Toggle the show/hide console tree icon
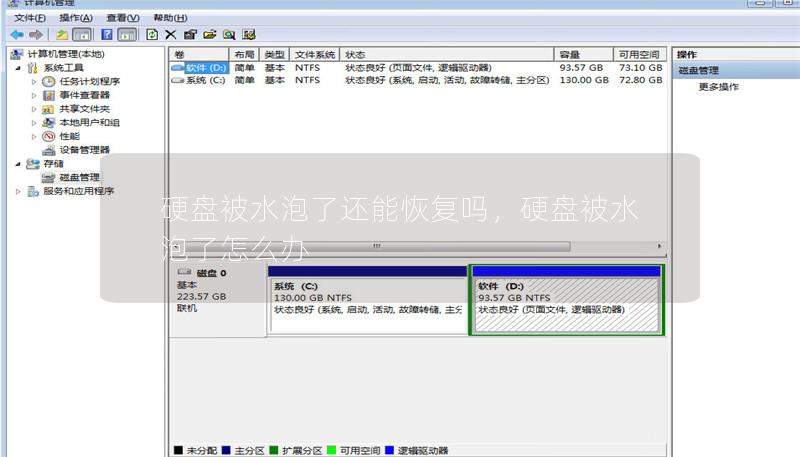This screenshot has width=800, height=457. 82,35
